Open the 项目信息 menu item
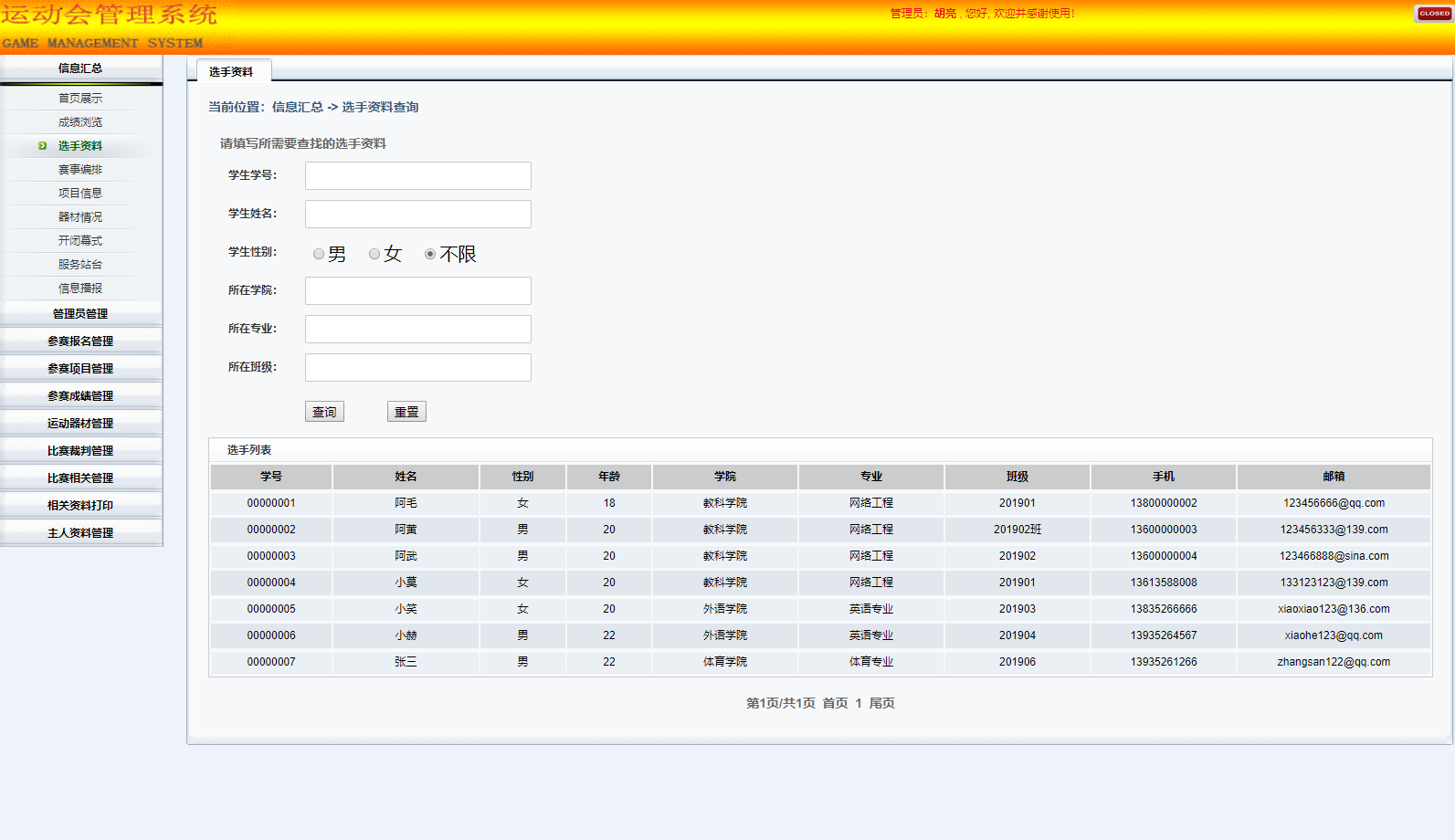1455x840 pixels. click(x=80, y=194)
